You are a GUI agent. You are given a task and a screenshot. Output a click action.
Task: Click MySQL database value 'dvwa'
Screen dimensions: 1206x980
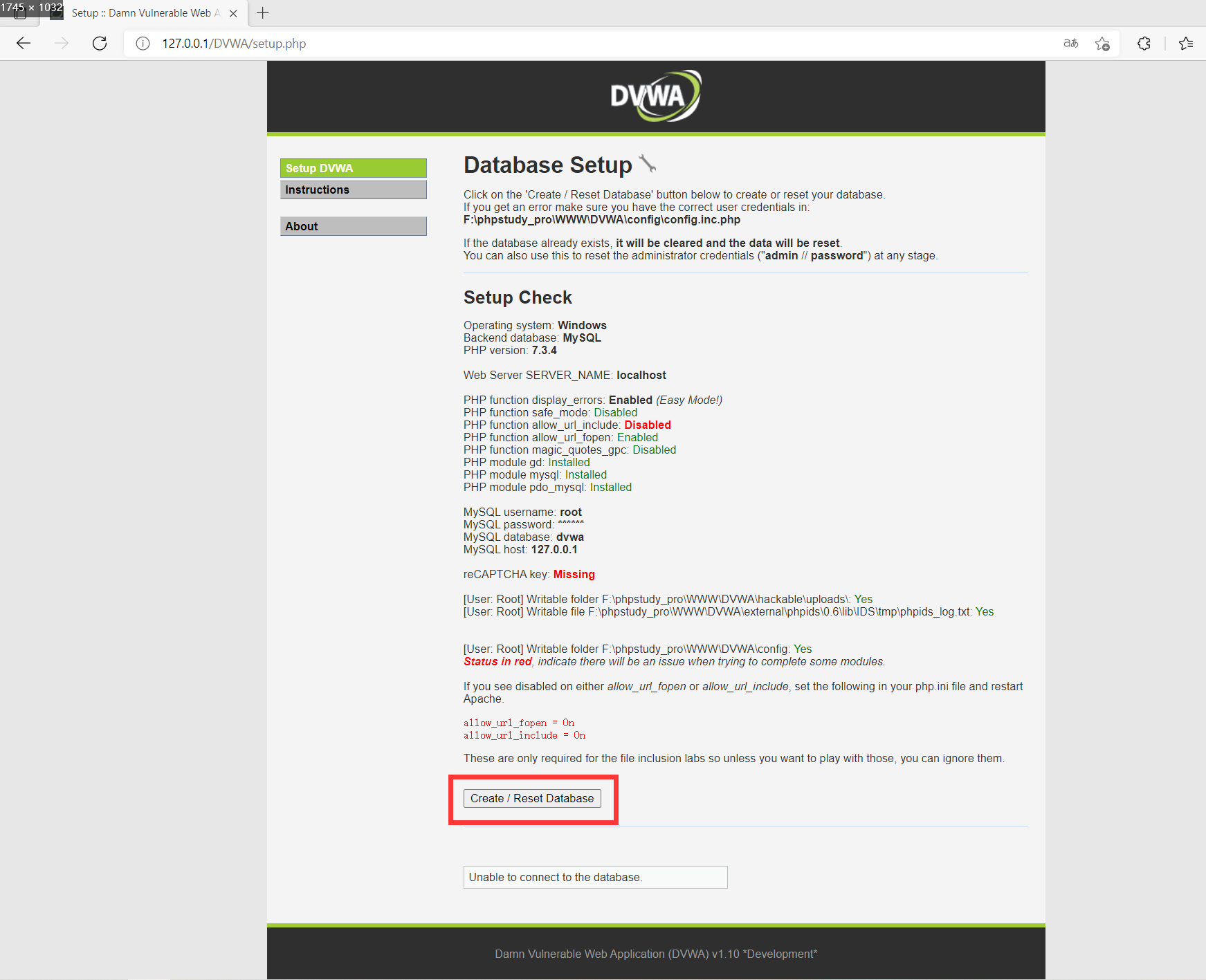coord(570,537)
